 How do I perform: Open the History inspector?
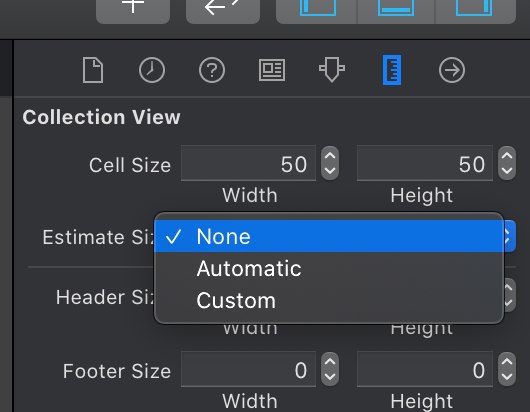pos(152,70)
